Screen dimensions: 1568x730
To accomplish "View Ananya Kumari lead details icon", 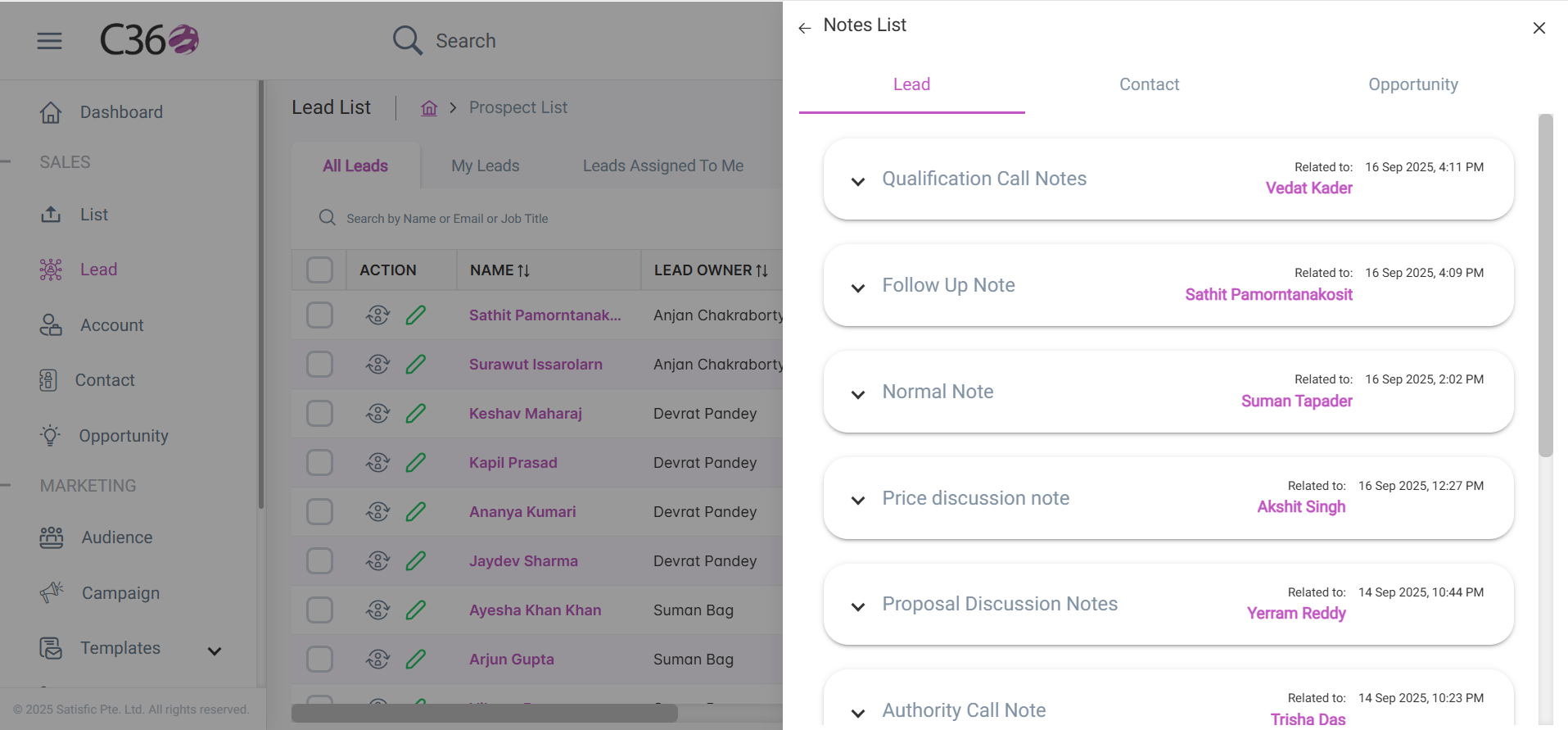I will pyautogui.click(x=377, y=511).
